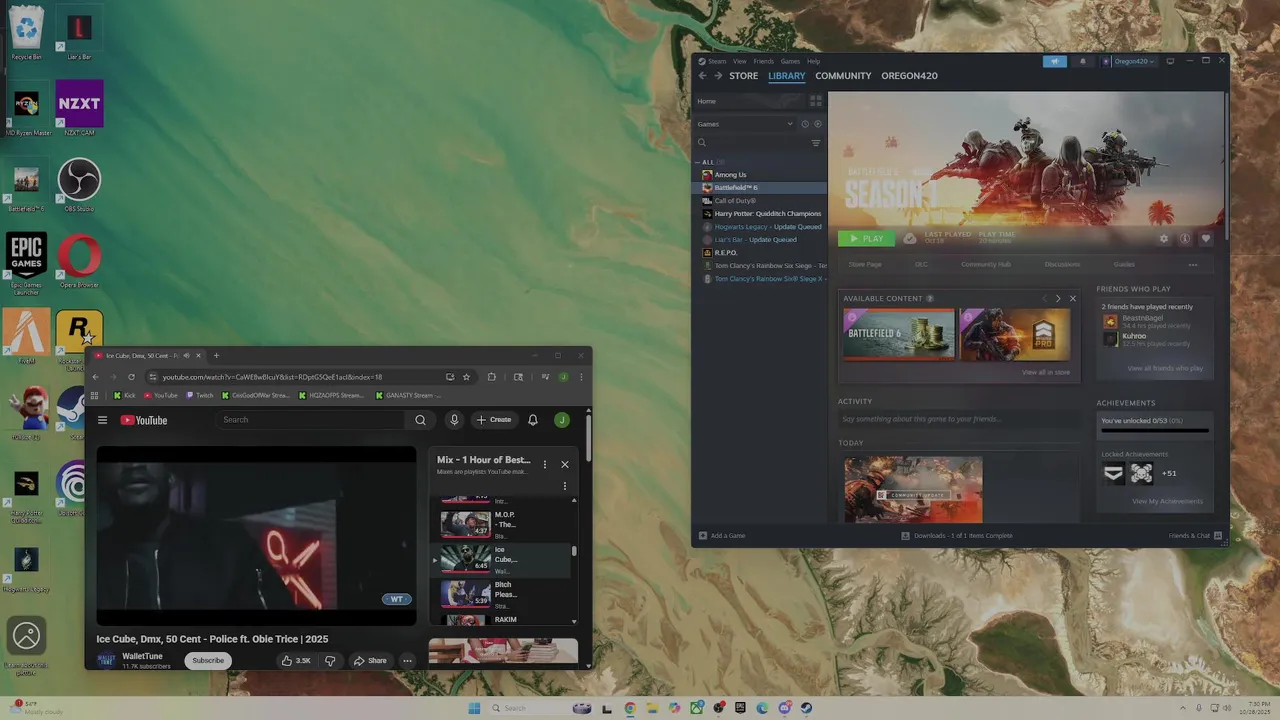Mute the YouTube tab speaker icon
The width and height of the screenshot is (1280, 720).
click(x=186, y=356)
